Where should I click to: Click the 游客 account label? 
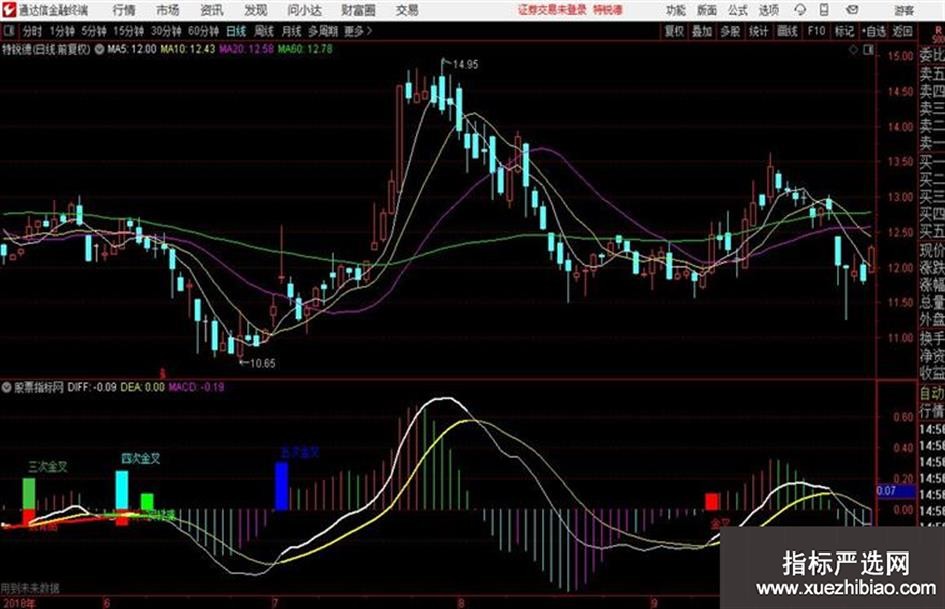(904, 10)
